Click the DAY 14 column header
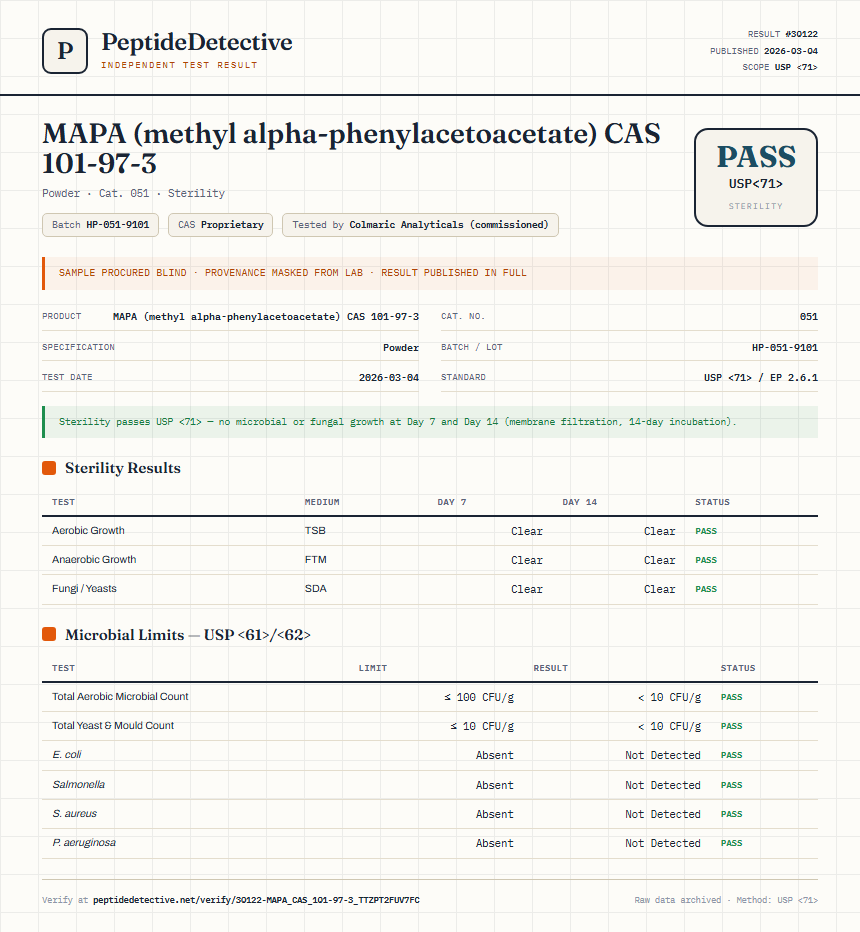 tap(579, 502)
